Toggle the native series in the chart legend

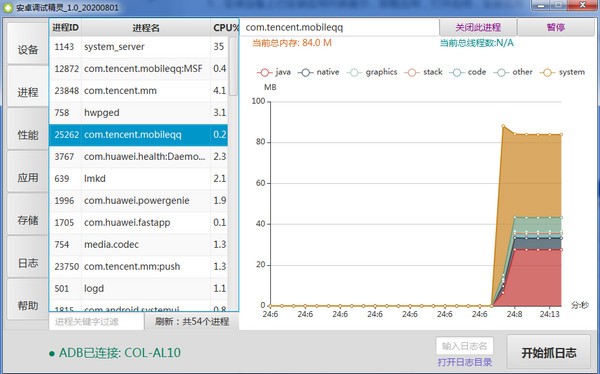[319, 72]
